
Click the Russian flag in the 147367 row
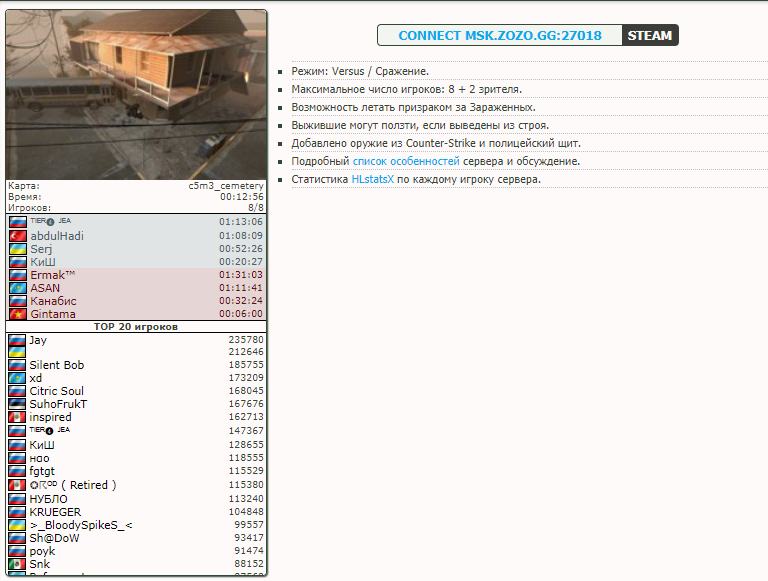[x=17, y=431]
